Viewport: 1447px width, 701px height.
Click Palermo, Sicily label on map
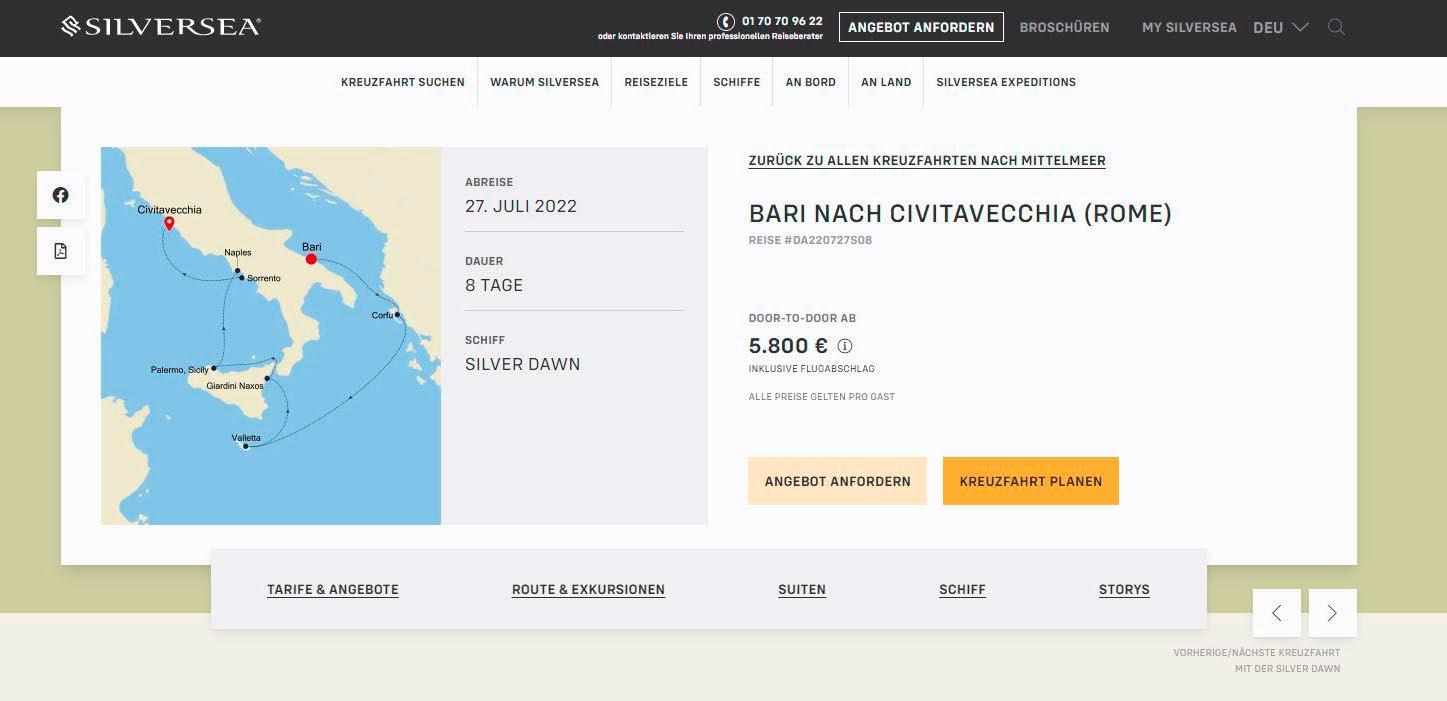pyautogui.click(x=180, y=370)
